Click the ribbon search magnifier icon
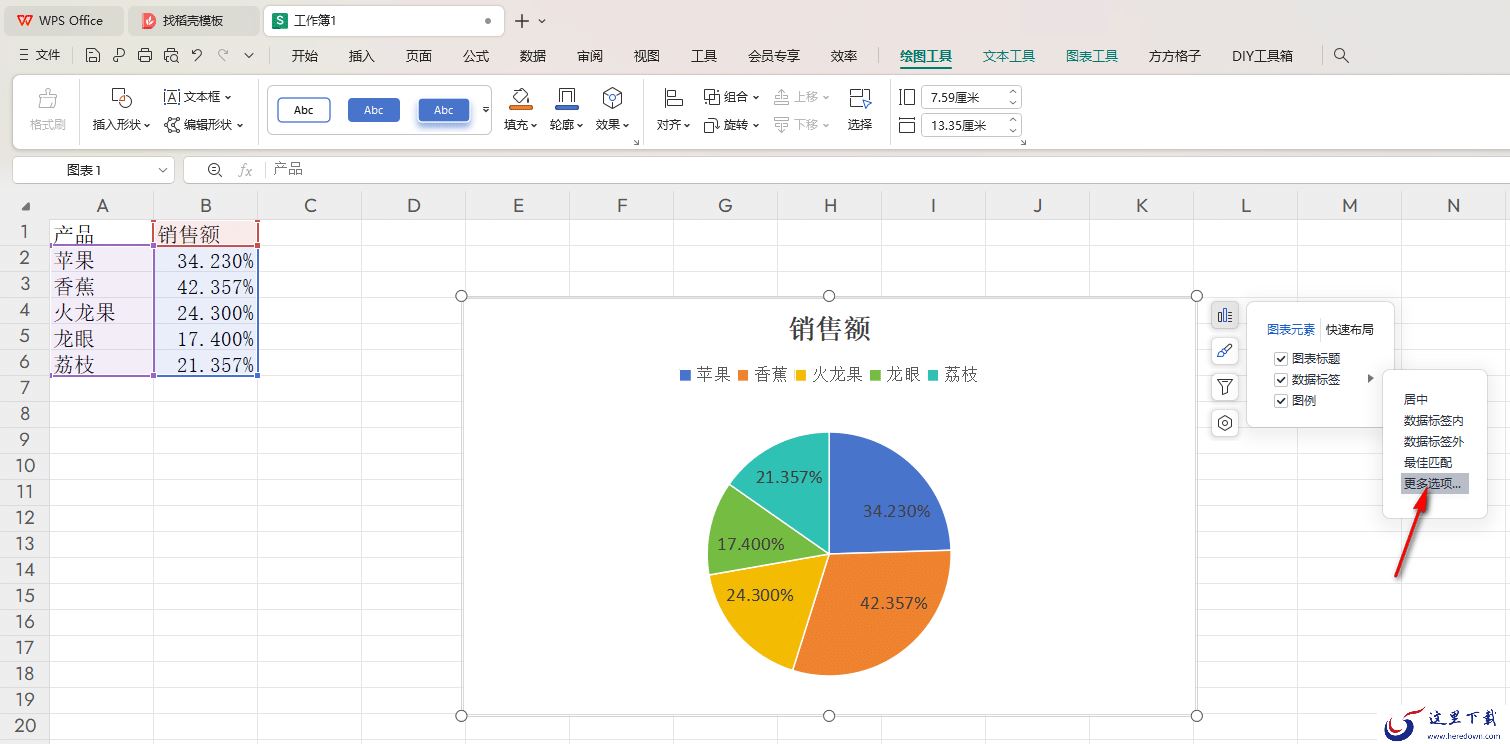The image size is (1510, 744). 1342,56
